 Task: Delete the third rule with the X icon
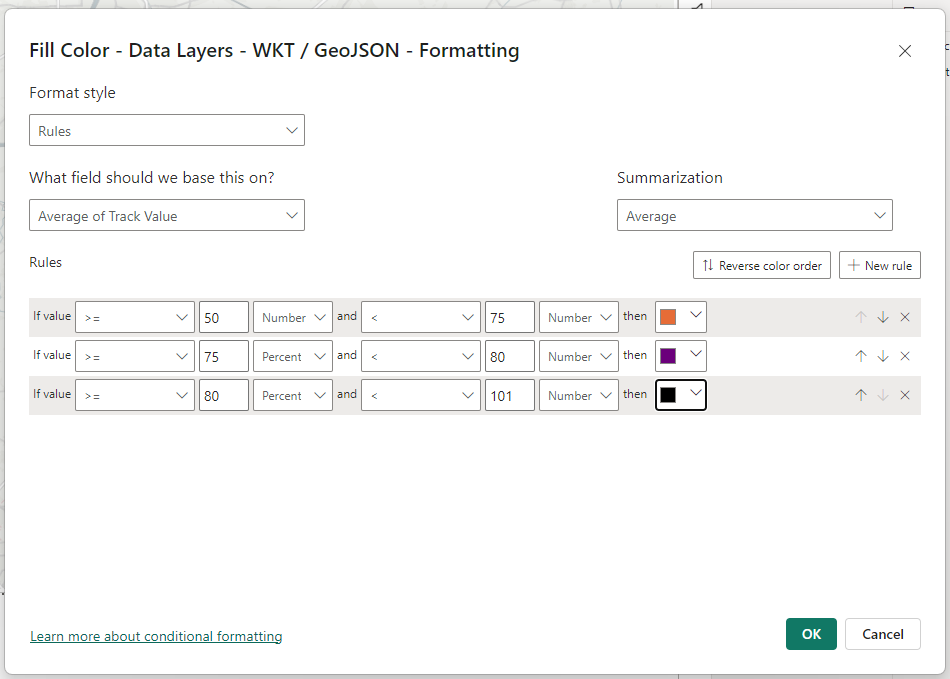tap(905, 395)
